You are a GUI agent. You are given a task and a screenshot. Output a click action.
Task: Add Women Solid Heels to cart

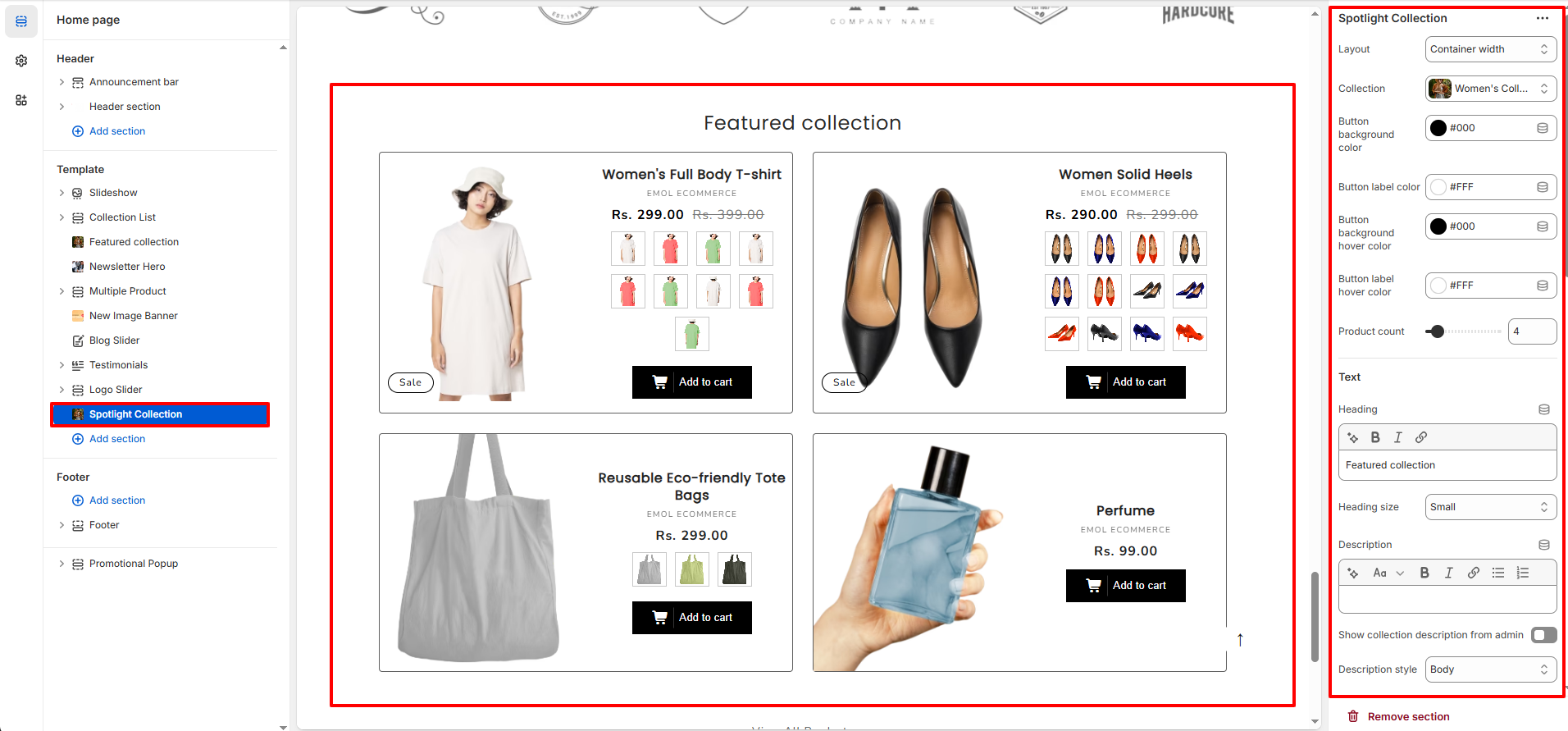[x=1126, y=382]
